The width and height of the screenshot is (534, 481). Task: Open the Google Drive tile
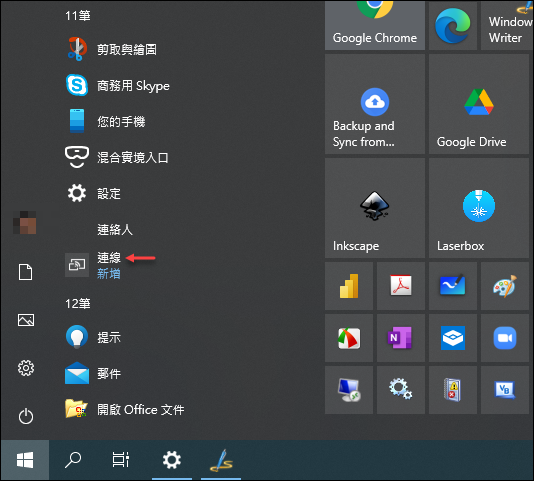(479, 104)
